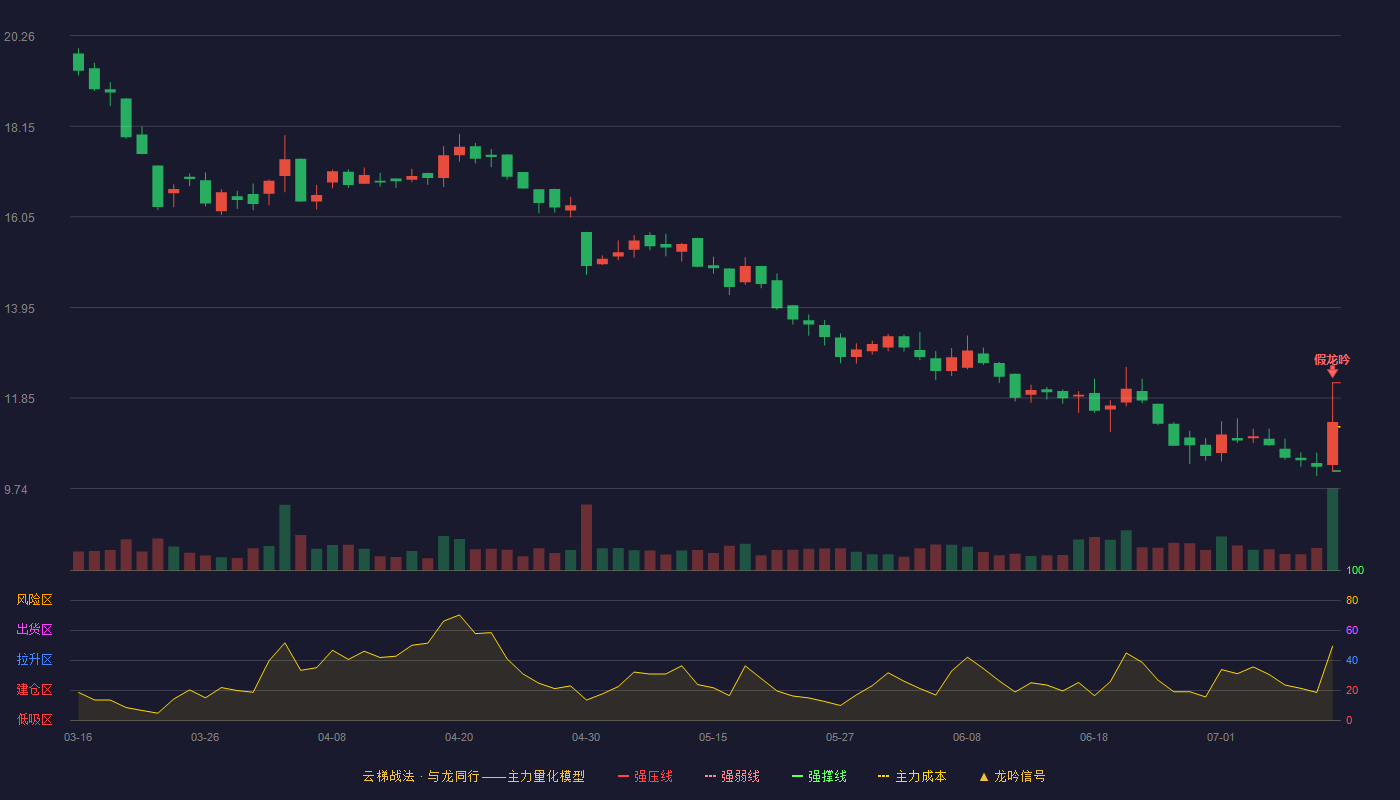Click the 04-30 date axis label
This screenshot has width=1400, height=800.
586,737
